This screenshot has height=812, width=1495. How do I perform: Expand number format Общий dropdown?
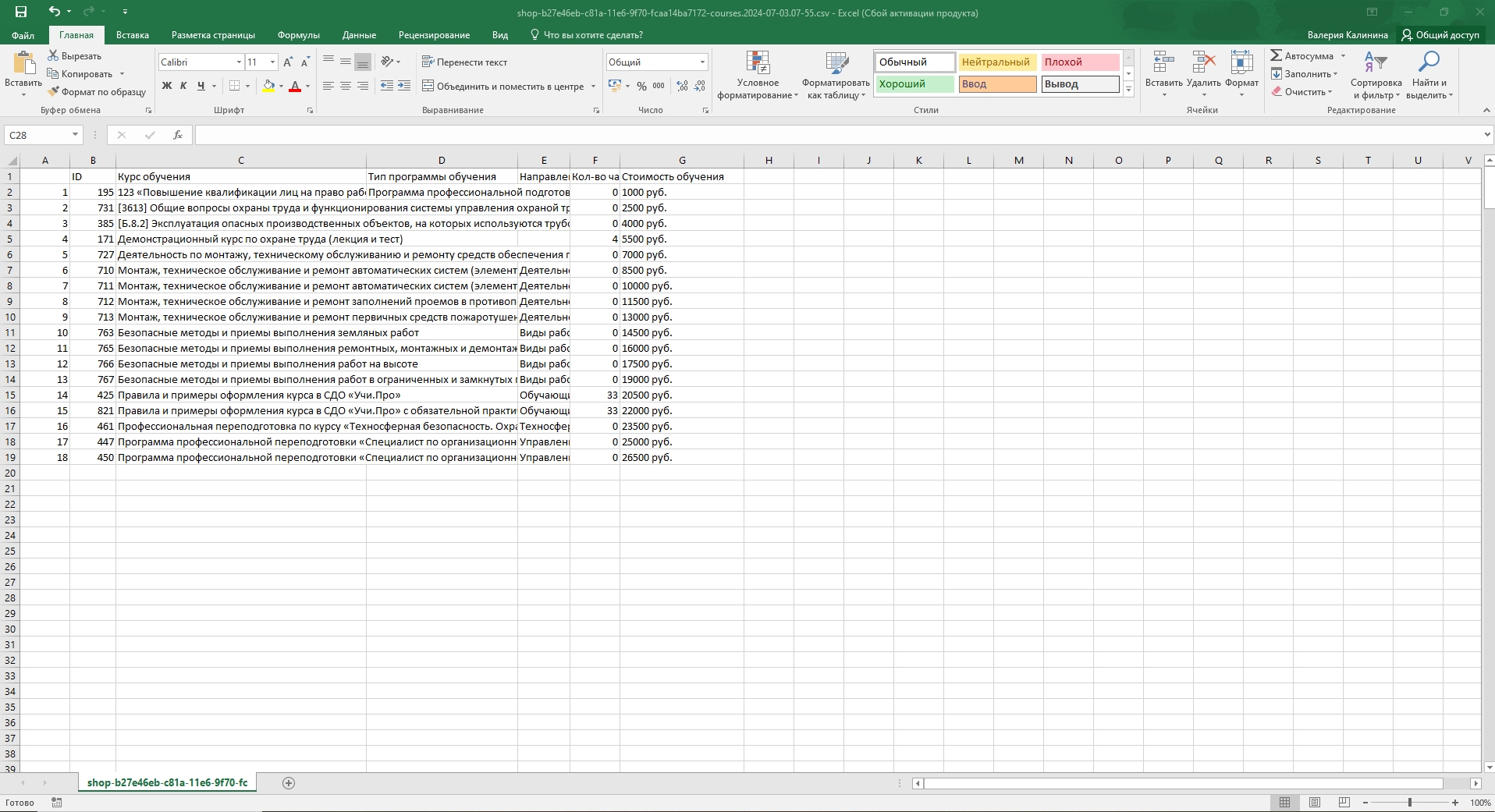click(x=702, y=62)
